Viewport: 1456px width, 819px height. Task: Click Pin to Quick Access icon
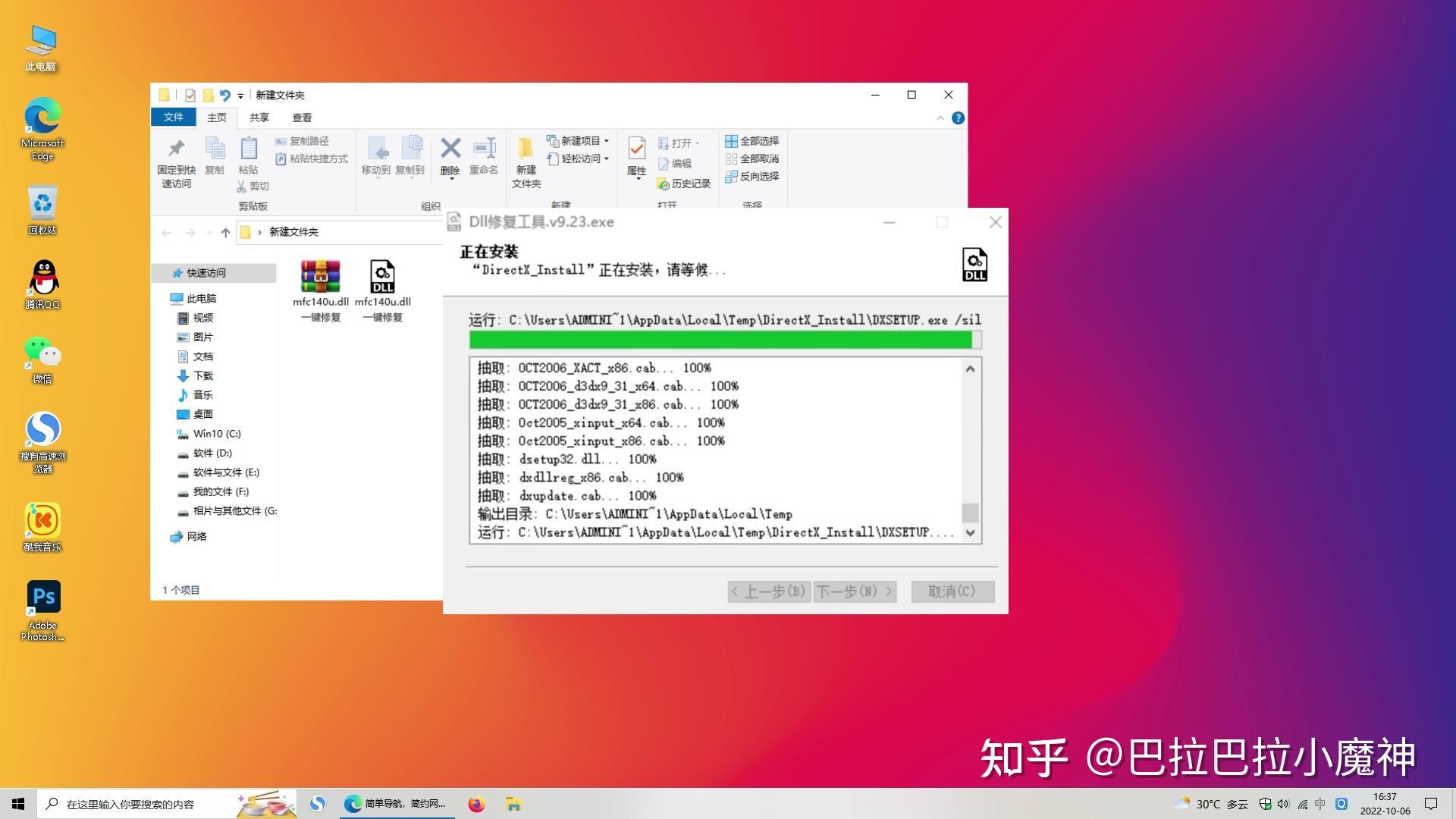tap(176, 149)
